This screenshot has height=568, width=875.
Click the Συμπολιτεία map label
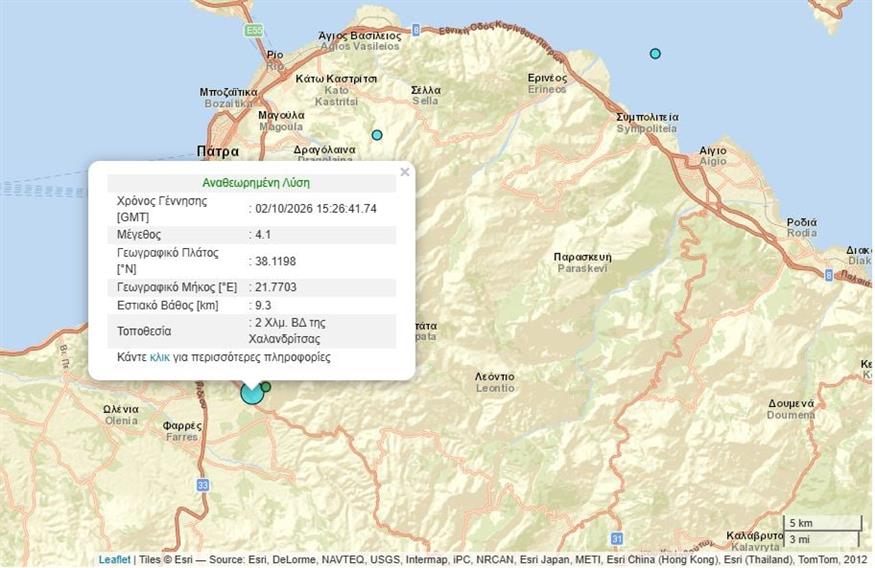(647, 117)
